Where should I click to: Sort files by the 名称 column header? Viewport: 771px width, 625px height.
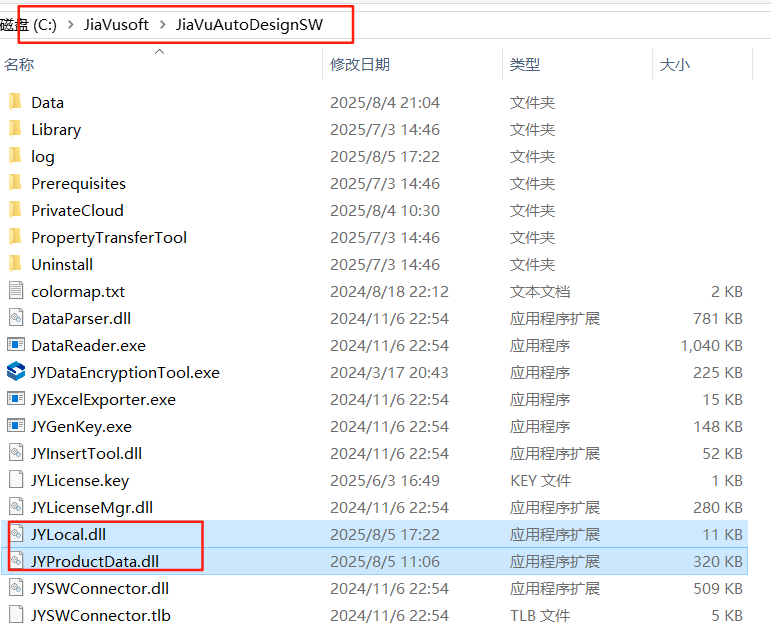click(19, 64)
